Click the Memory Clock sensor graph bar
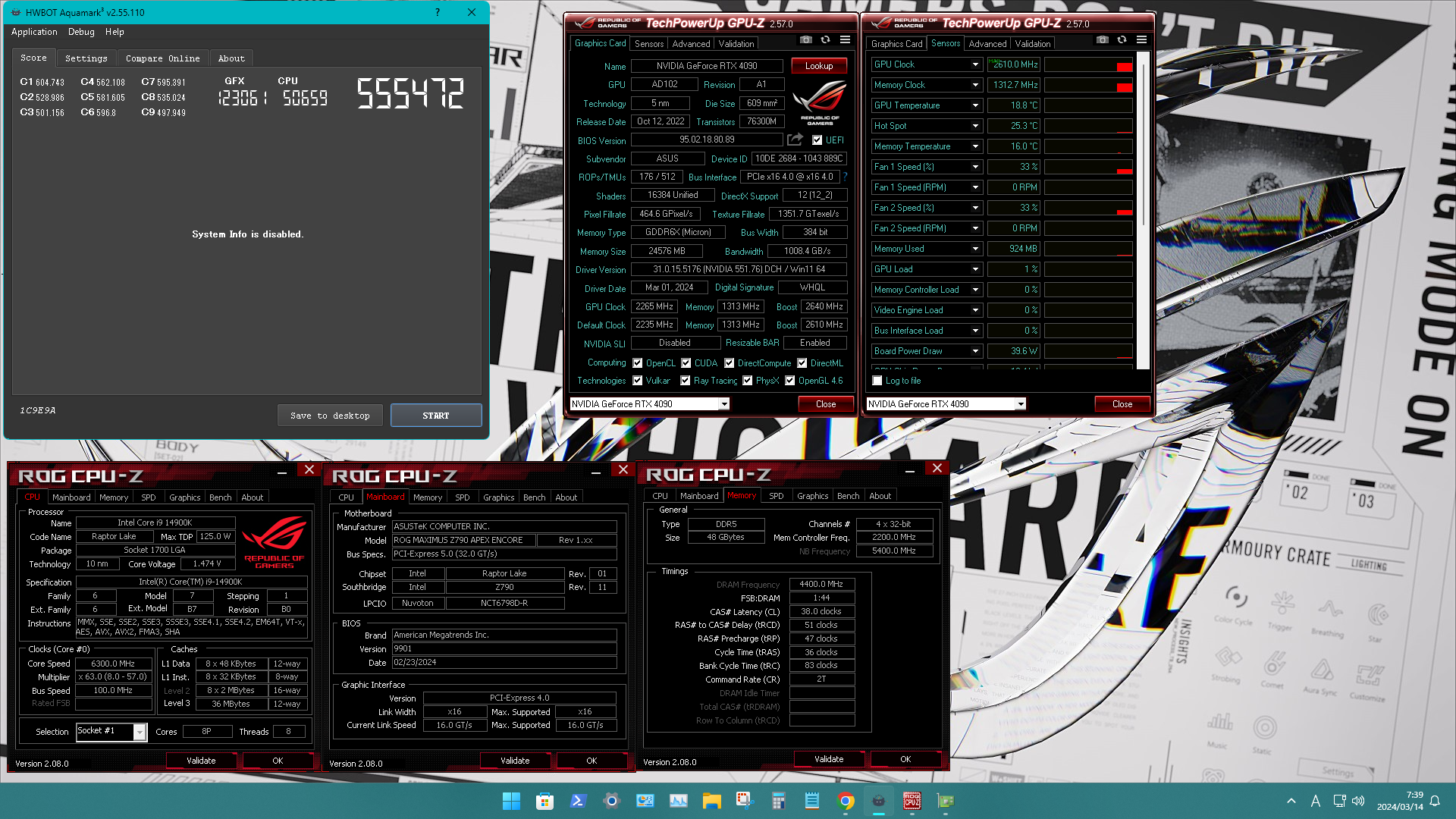1456x819 pixels. (1088, 85)
